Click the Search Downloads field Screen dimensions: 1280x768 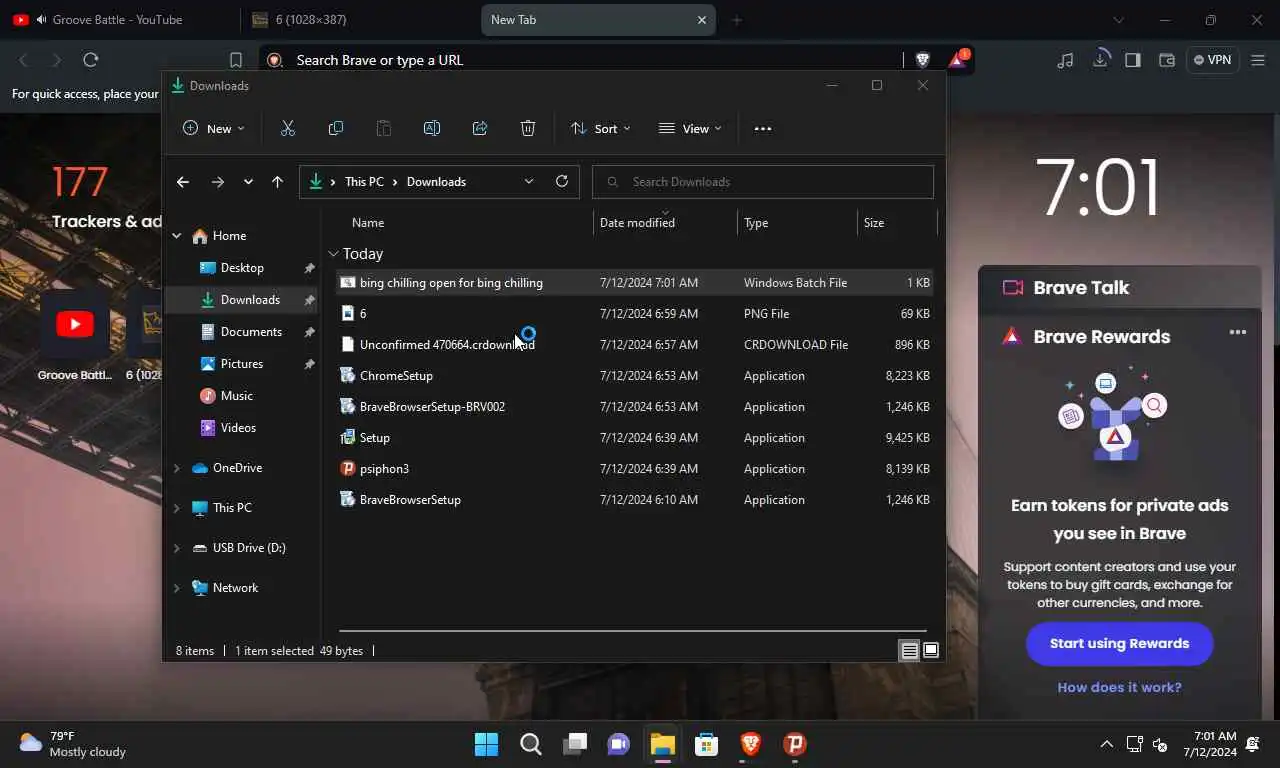coord(763,182)
